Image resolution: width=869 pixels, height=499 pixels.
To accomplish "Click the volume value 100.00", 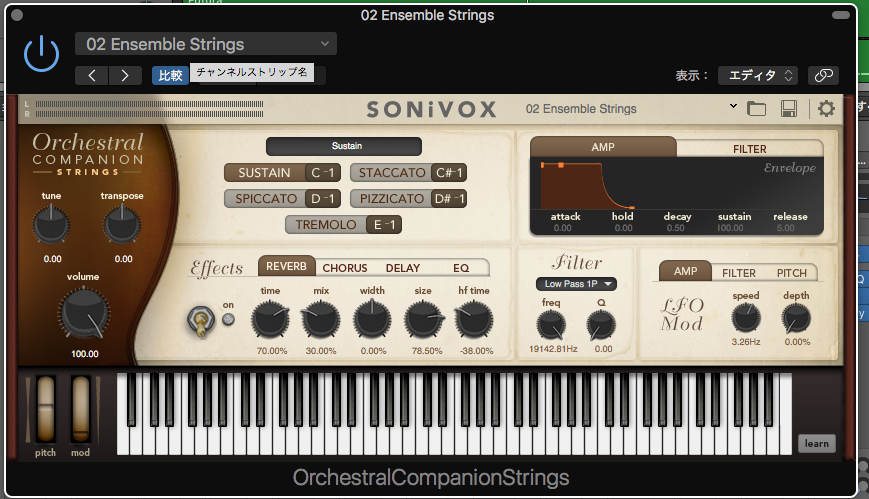I will click(85, 354).
